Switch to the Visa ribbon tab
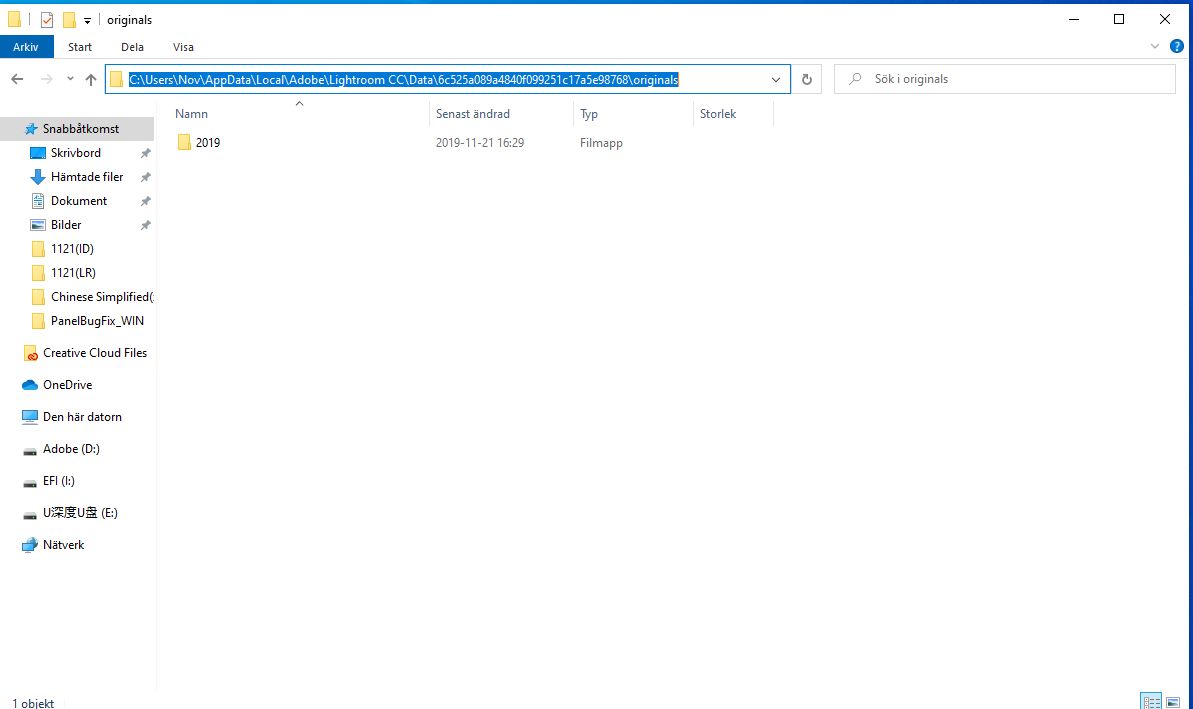The width and height of the screenshot is (1193, 709). coord(183,47)
